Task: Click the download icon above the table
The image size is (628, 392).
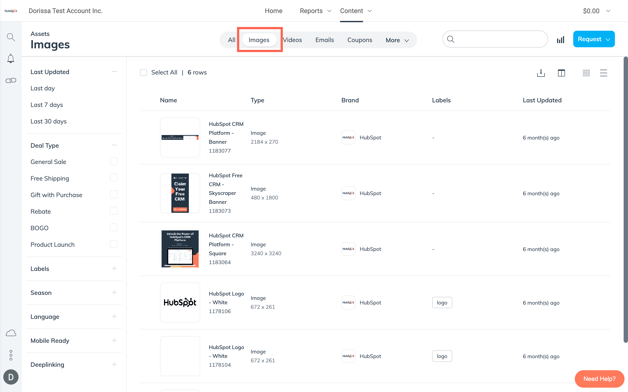Action: click(x=541, y=73)
